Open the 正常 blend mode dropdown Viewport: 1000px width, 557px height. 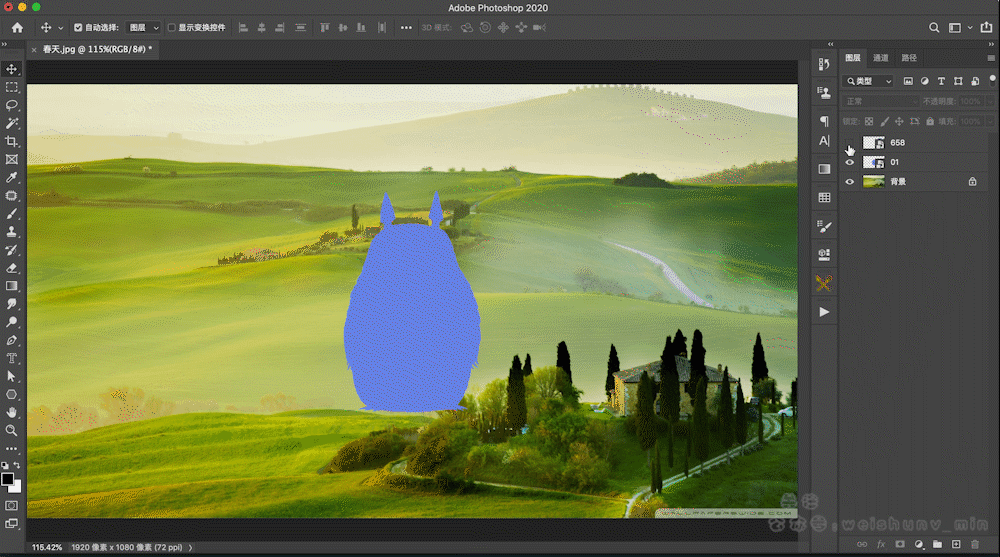click(x=880, y=101)
